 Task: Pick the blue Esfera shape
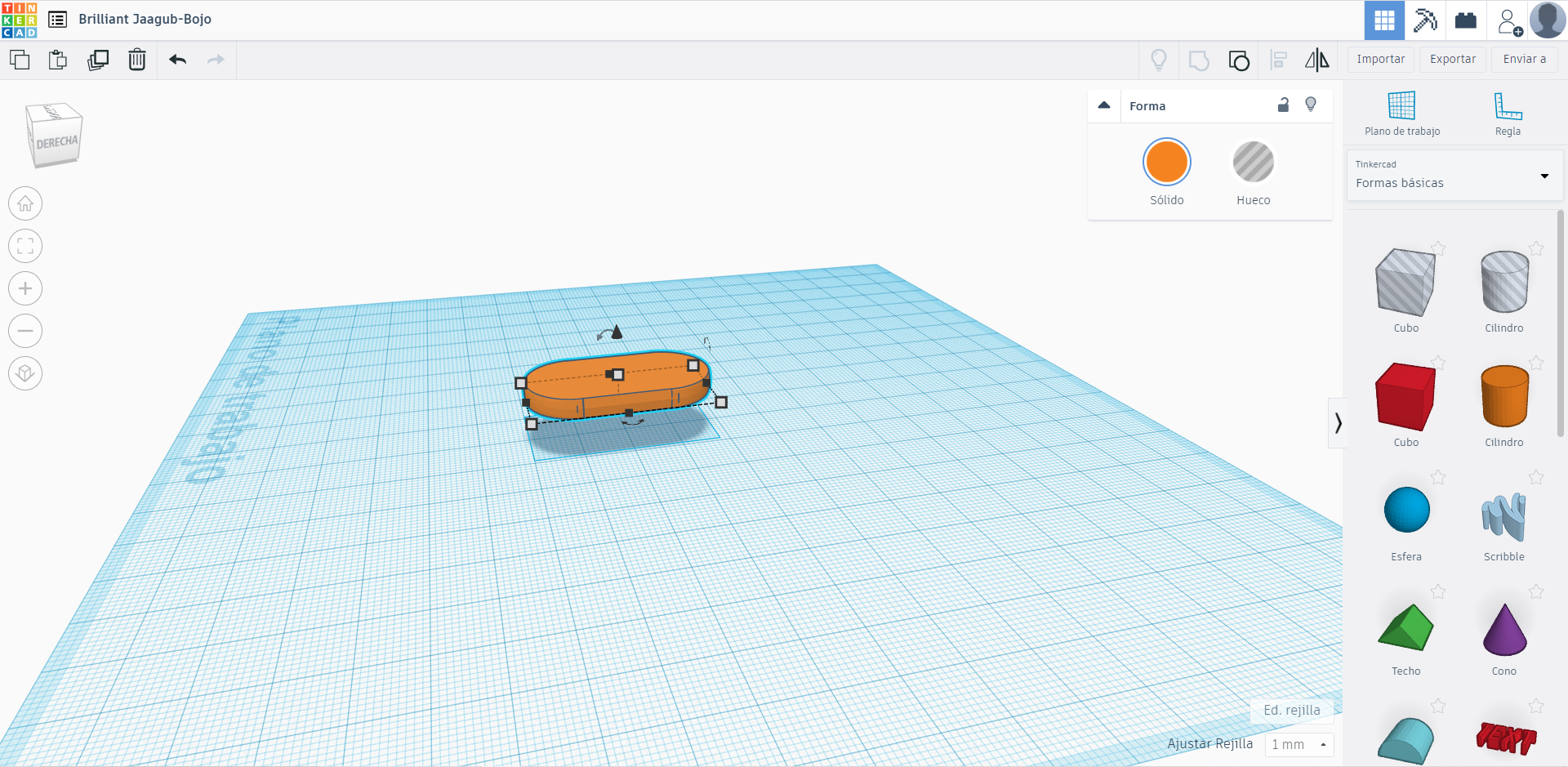pyautogui.click(x=1406, y=510)
